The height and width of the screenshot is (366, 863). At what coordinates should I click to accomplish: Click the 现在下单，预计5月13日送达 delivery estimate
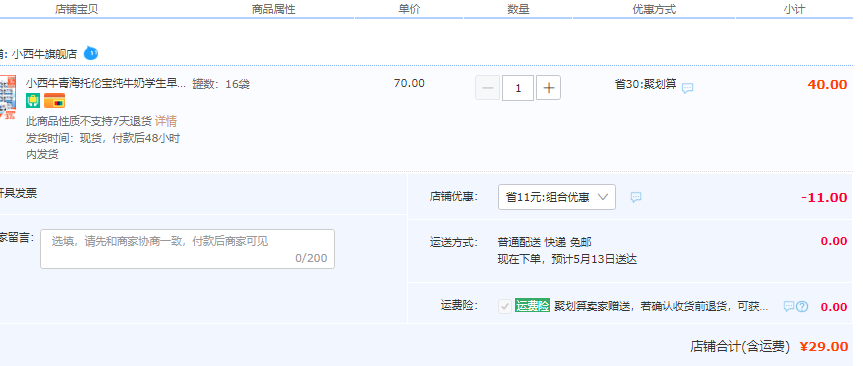click(x=567, y=259)
